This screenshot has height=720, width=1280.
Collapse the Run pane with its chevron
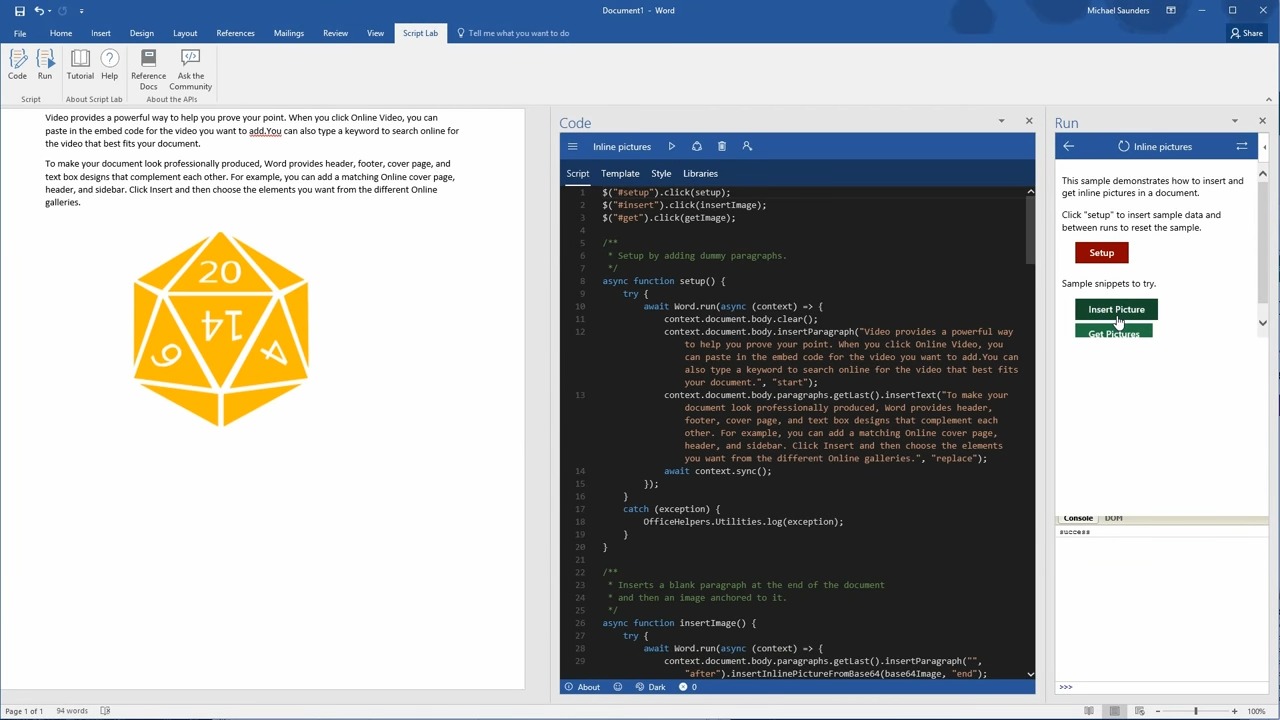coord(1235,121)
